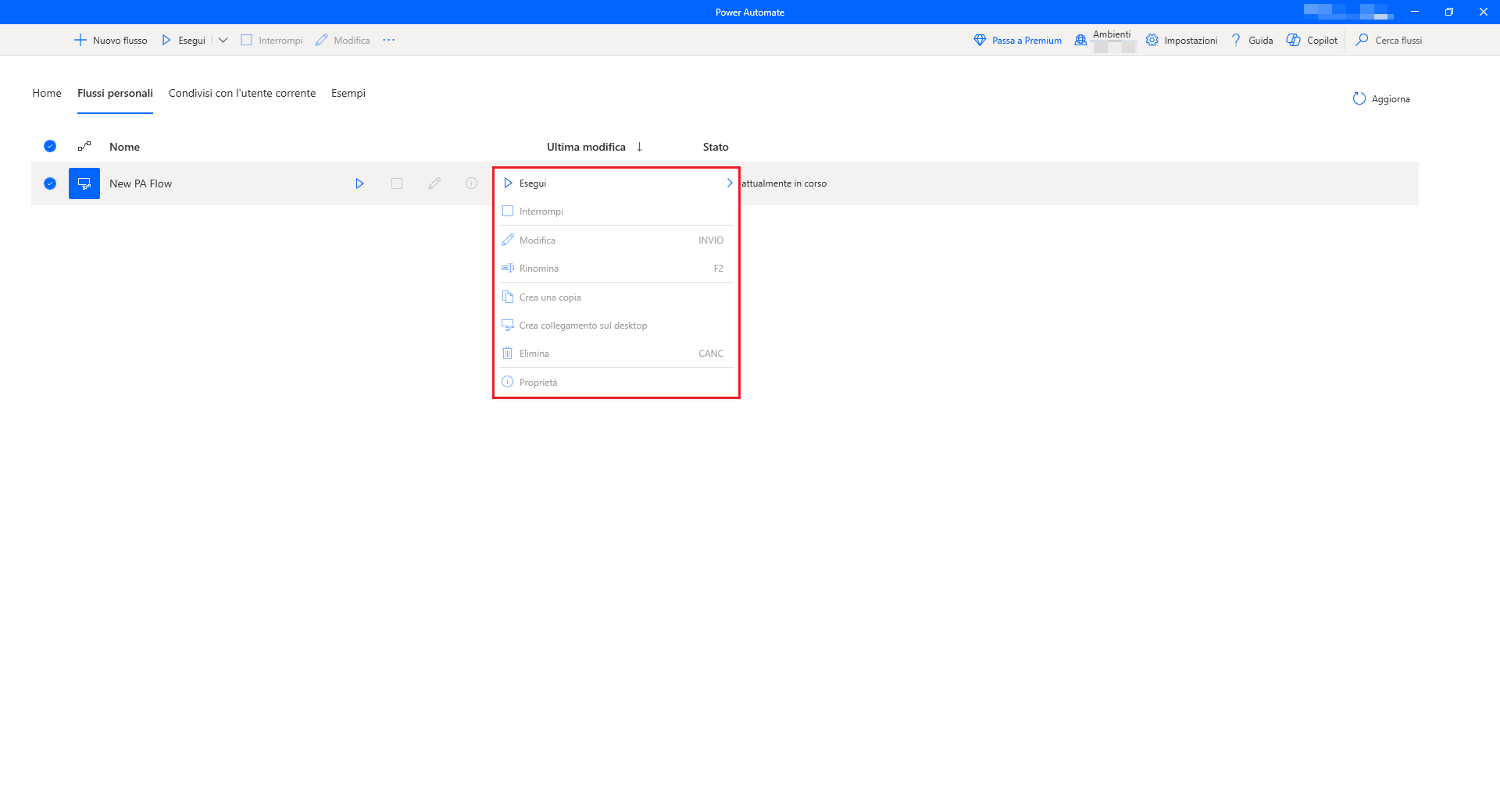Click the row stop icon for New PA Flow
Screen dimensions: 1500x812
(x=397, y=183)
